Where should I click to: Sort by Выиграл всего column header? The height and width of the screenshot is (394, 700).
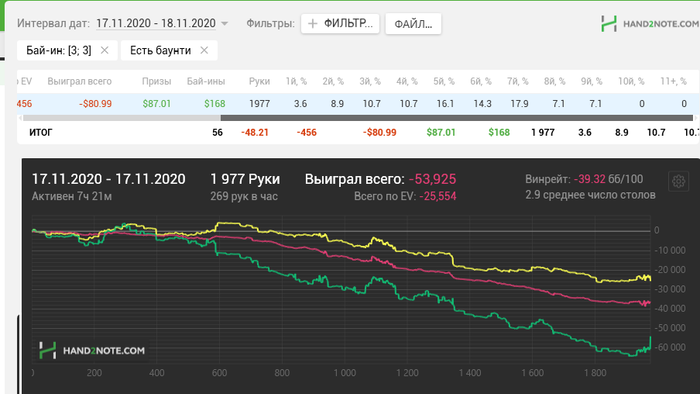click(79, 81)
